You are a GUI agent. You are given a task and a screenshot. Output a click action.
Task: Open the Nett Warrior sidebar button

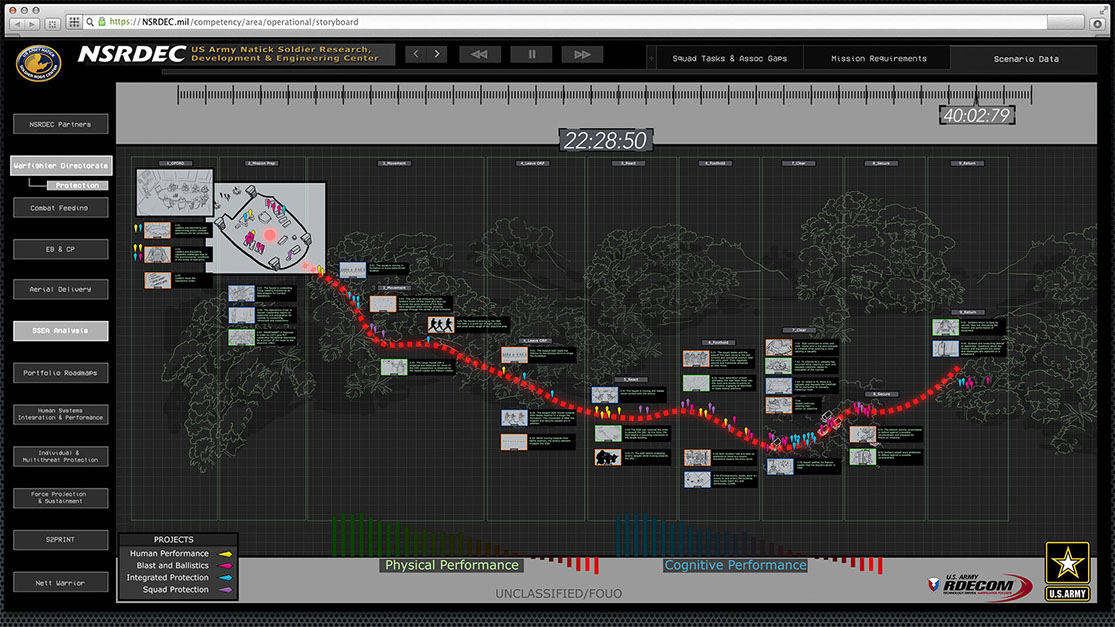click(61, 583)
